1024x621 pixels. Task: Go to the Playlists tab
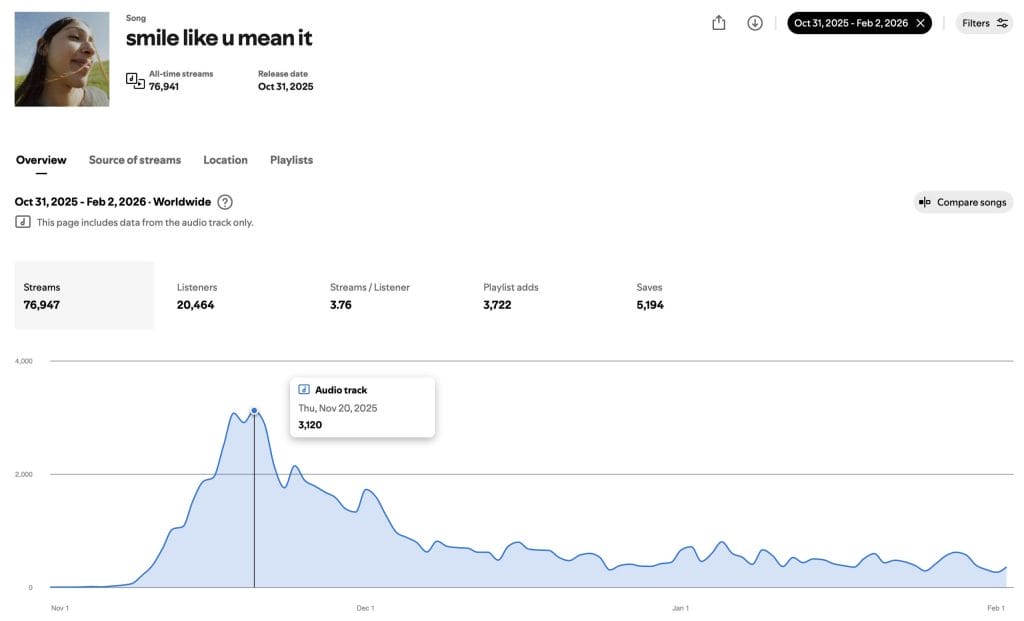click(291, 160)
